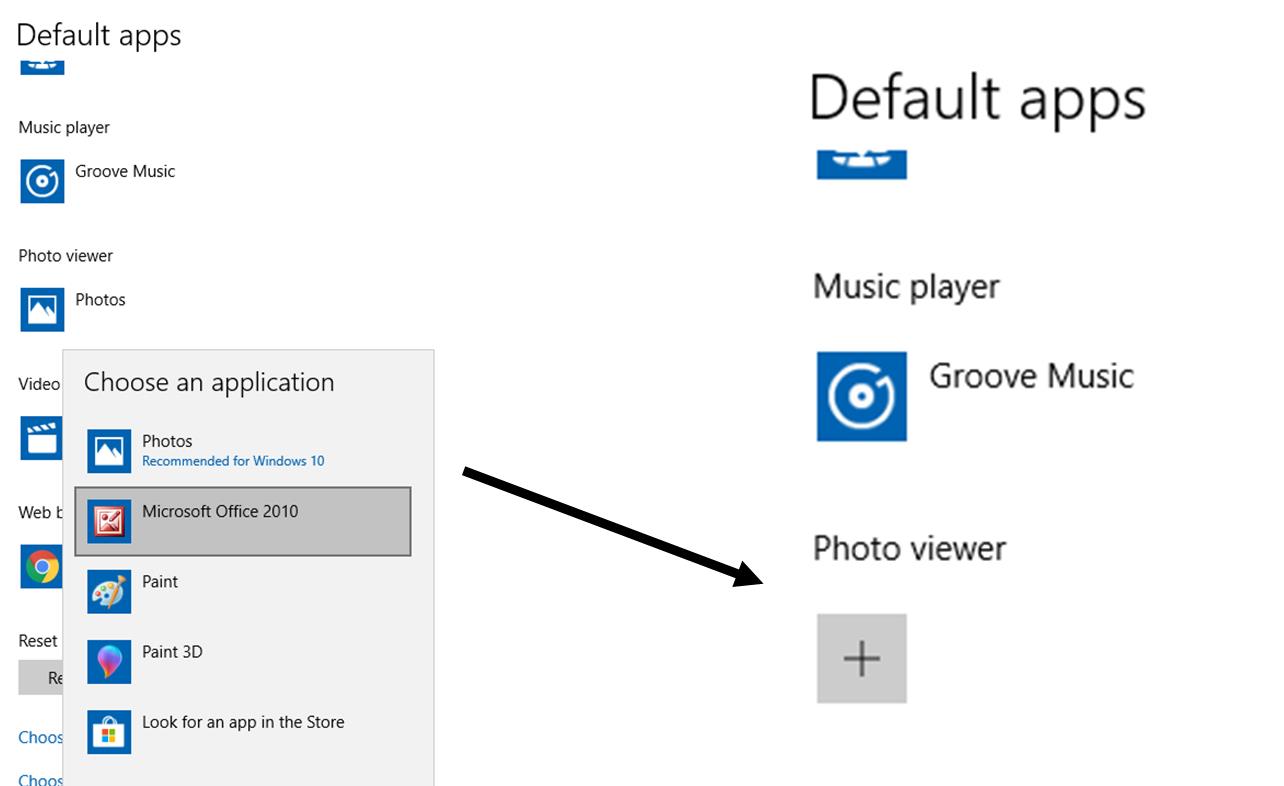The width and height of the screenshot is (1284, 786).
Task: Click the Google Chrome icon under Web browser
Action: tap(40, 567)
